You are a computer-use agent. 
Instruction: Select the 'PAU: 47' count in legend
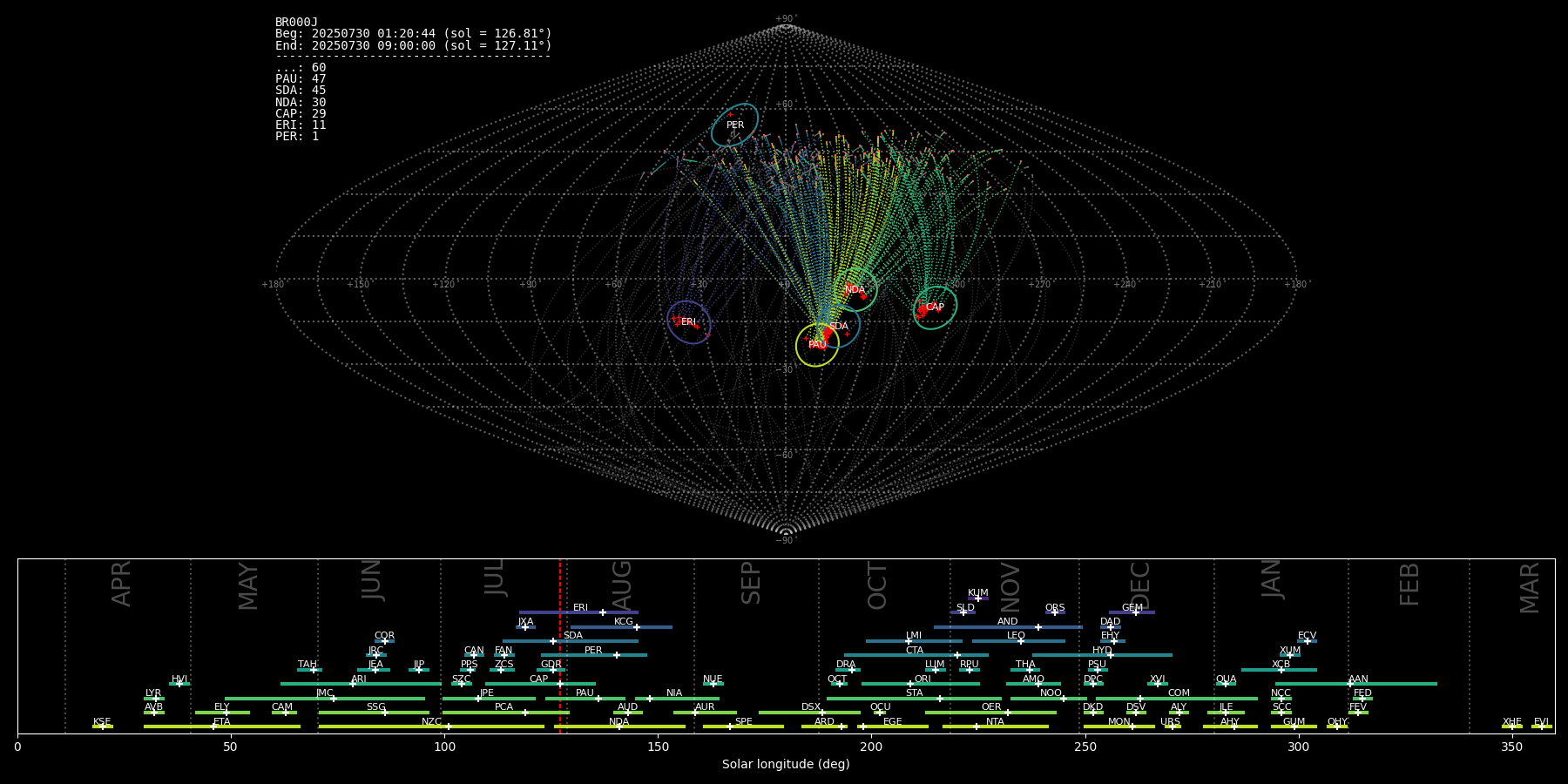pyautogui.click(x=301, y=78)
